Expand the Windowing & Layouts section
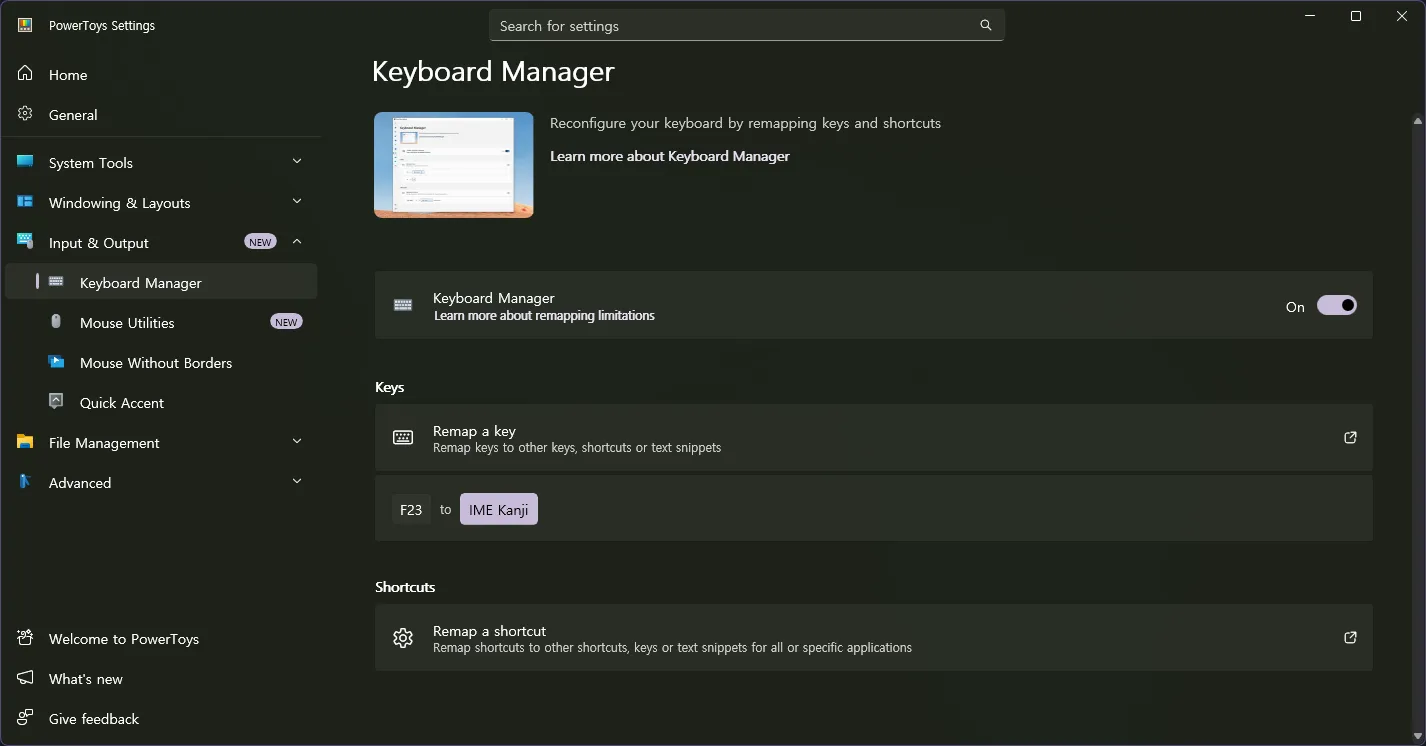The width and height of the screenshot is (1426, 746). coord(297,202)
